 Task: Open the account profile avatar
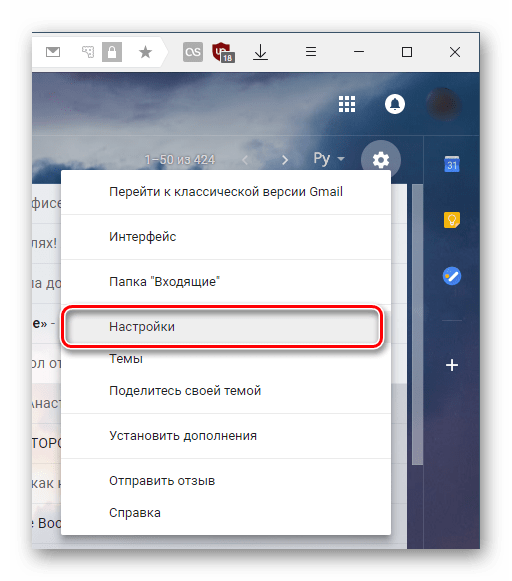click(443, 104)
